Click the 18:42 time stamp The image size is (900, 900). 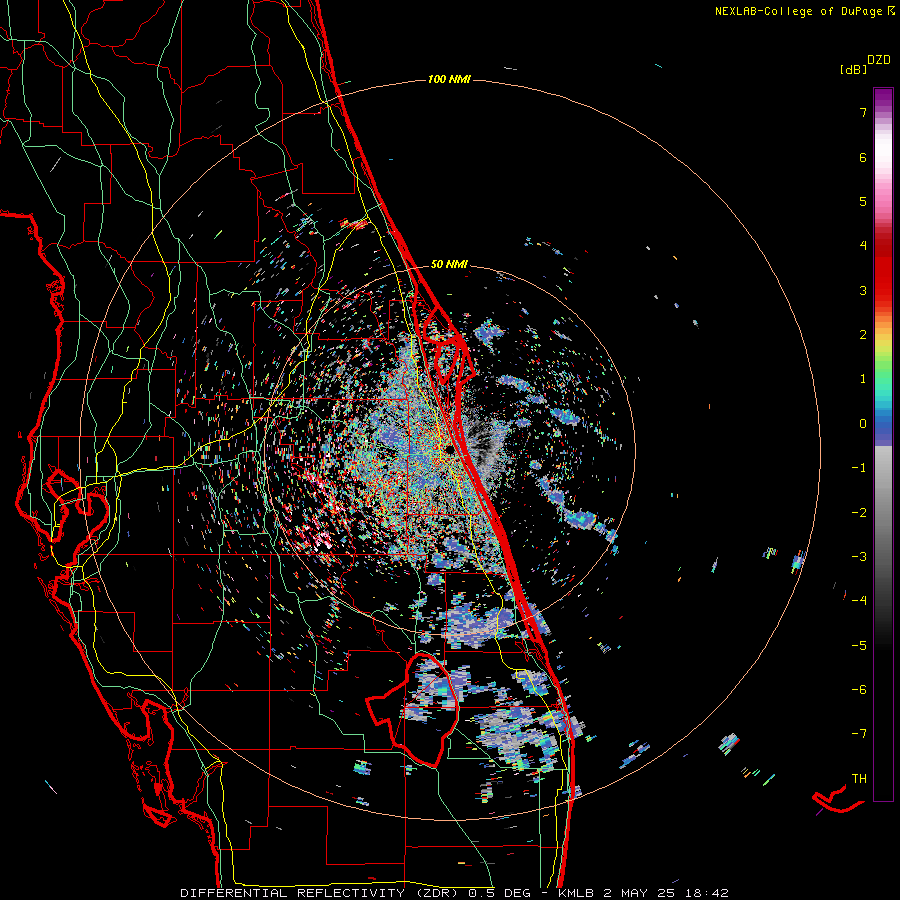point(708,893)
